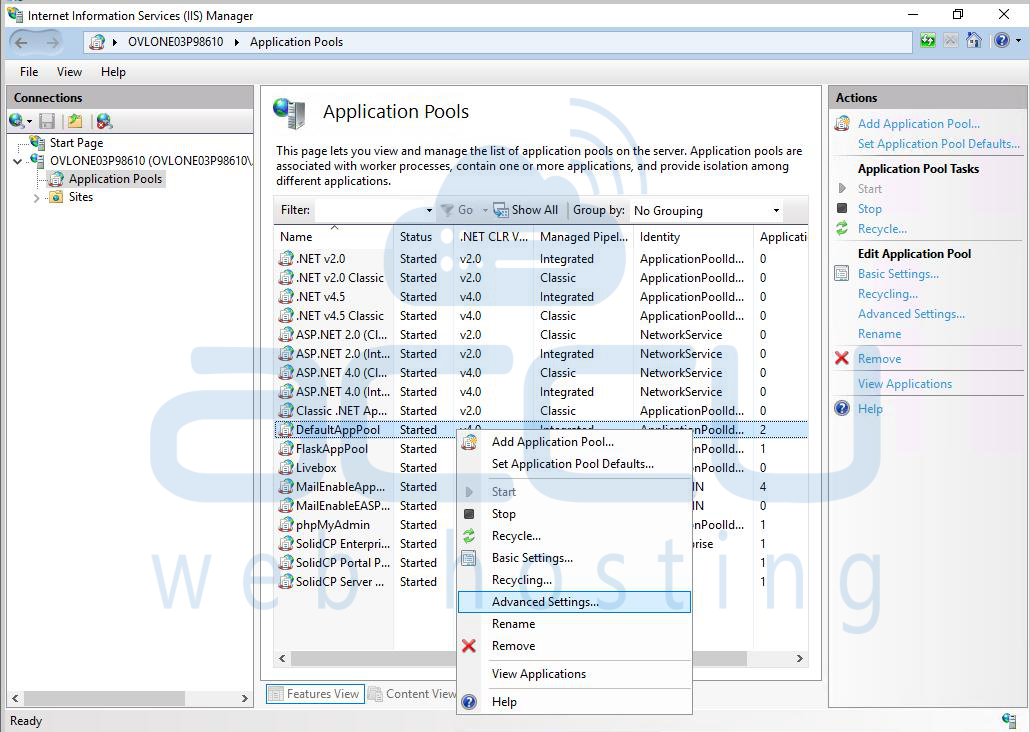The height and width of the screenshot is (732, 1030).
Task: Choose Set Application Pool Defaults in context menu
Action: pyautogui.click(x=574, y=463)
